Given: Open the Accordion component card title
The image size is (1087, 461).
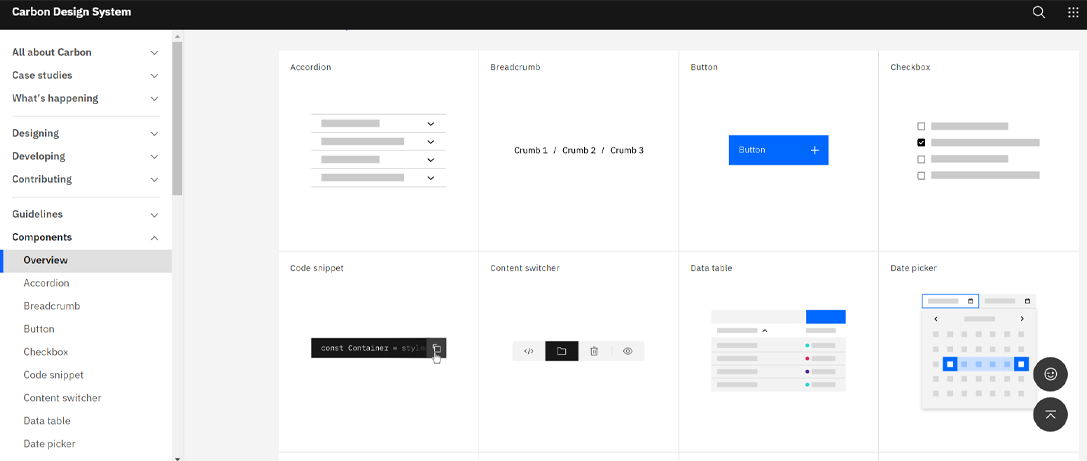Looking at the screenshot, I should point(311,67).
